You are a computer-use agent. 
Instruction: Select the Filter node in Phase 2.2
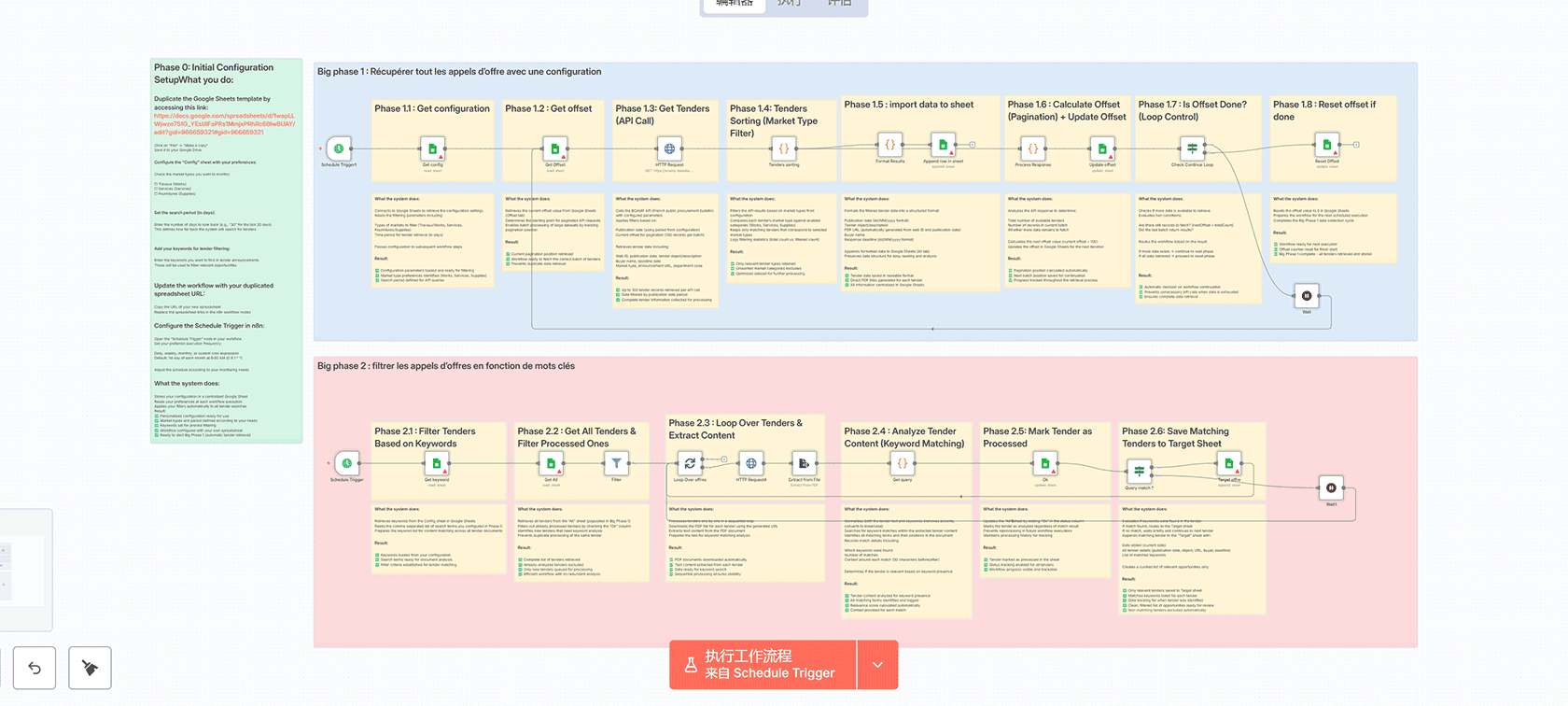pos(616,463)
